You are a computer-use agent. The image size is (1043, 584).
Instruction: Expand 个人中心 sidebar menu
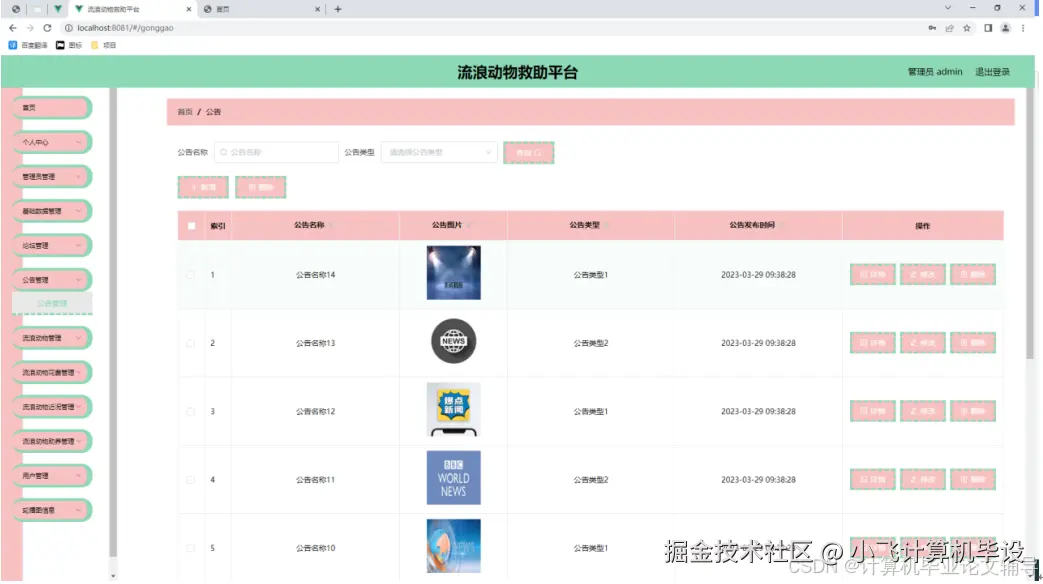click(x=52, y=142)
